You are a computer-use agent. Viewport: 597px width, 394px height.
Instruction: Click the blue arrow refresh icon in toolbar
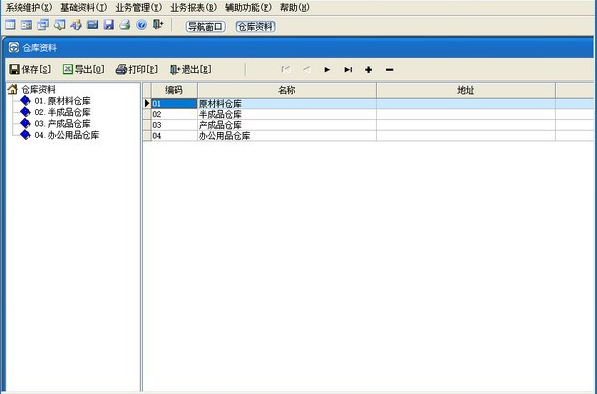(76, 25)
